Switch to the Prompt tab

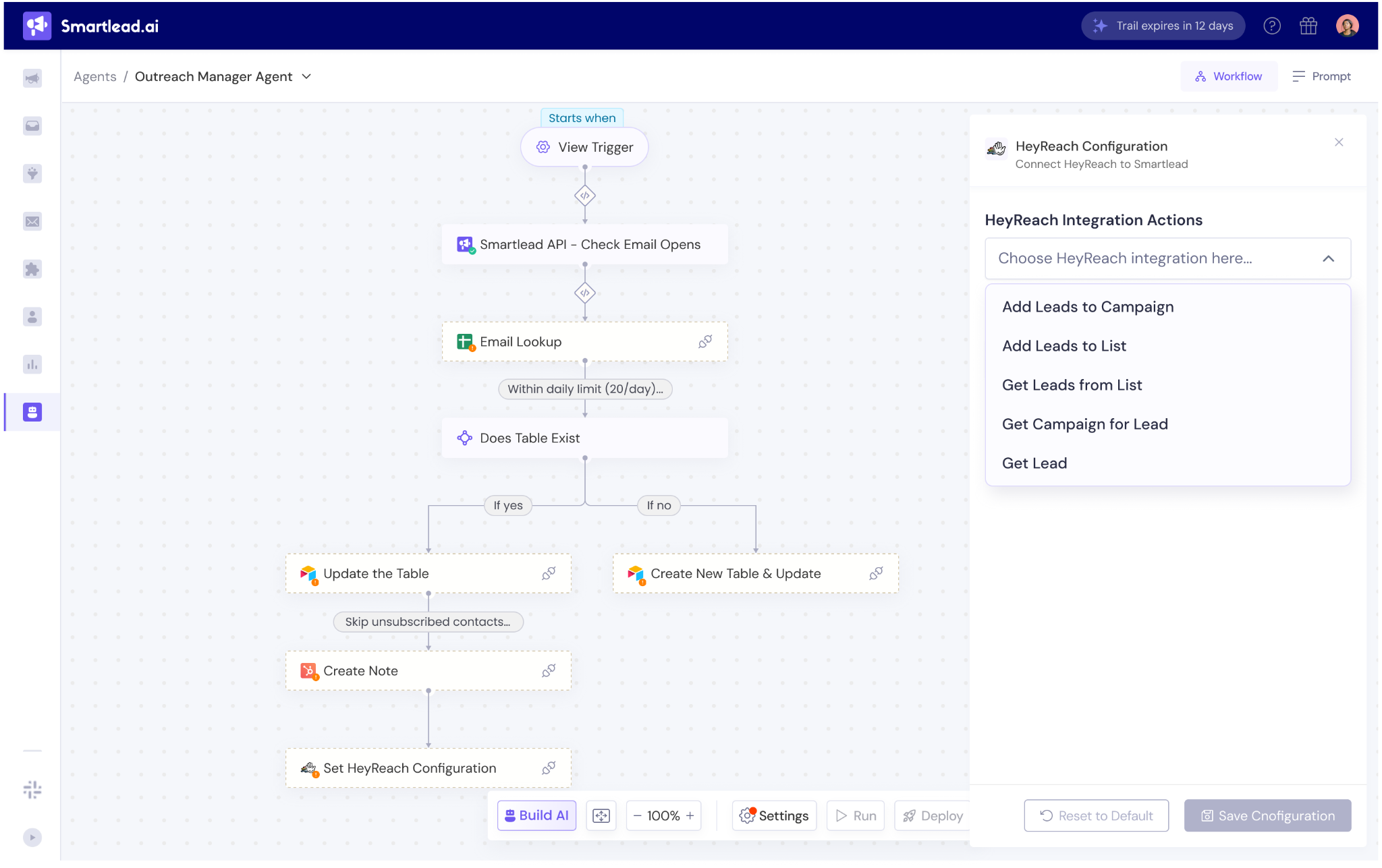coord(1321,76)
